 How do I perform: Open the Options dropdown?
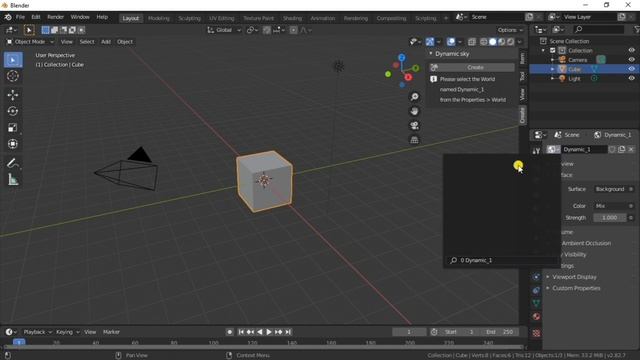(x=510, y=30)
